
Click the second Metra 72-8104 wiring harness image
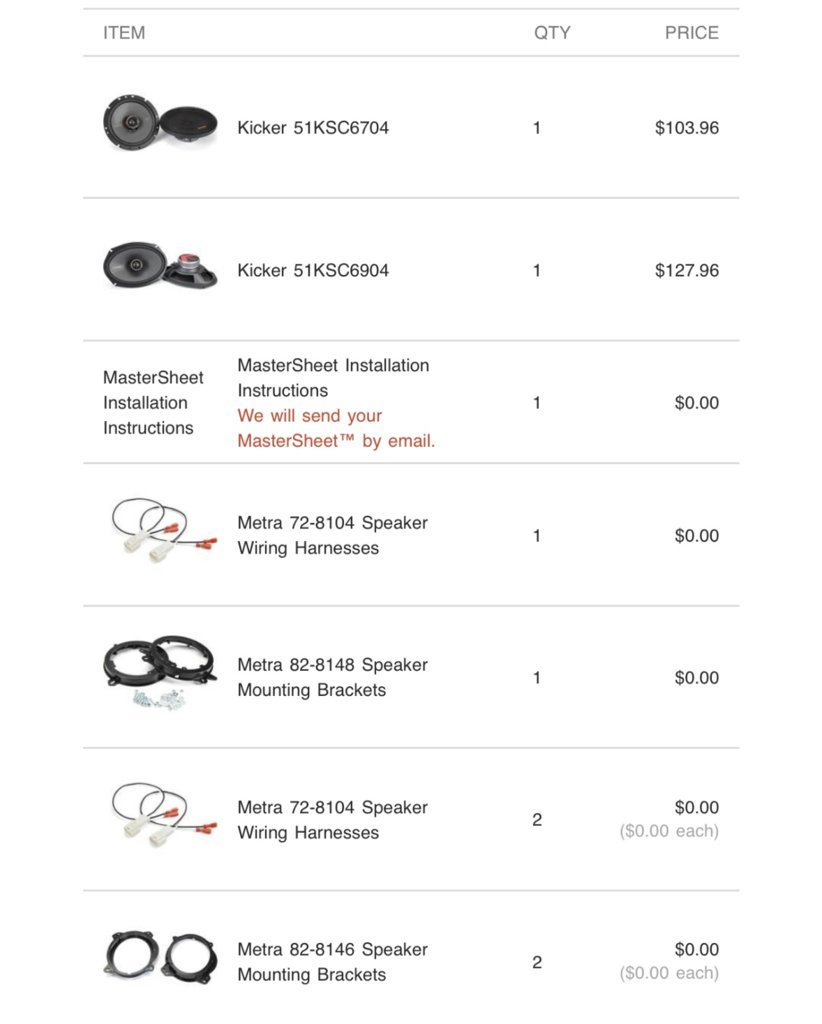pos(163,814)
